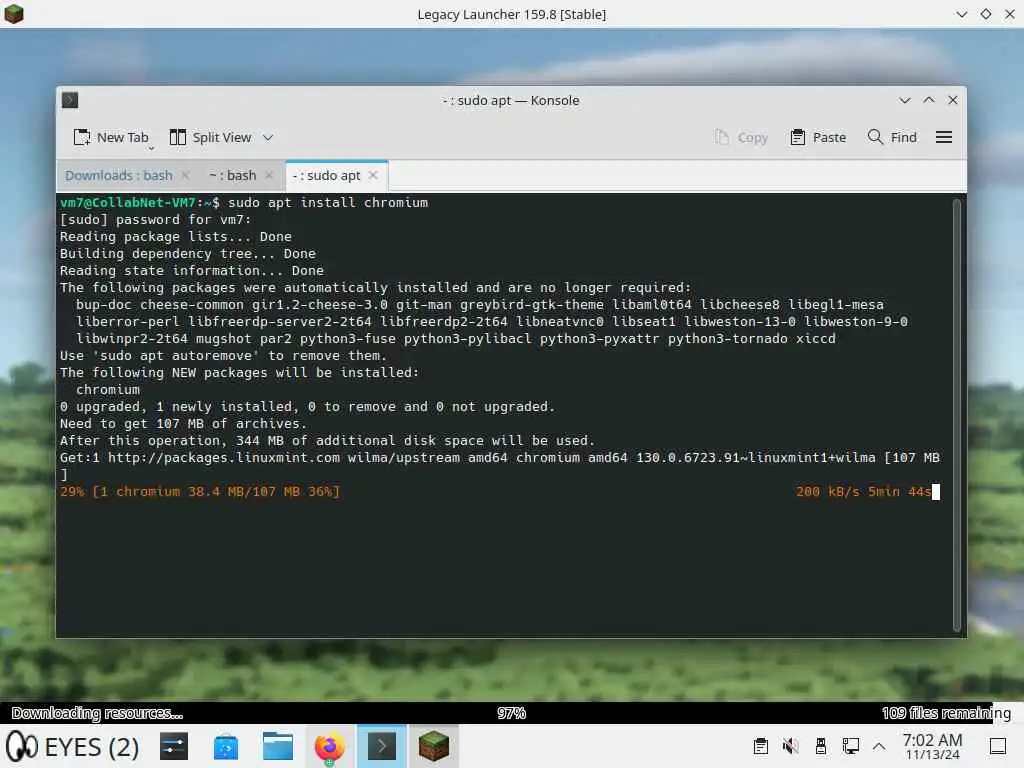1024x768 pixels.
Task: Expand hidden system tray icons
Action: tap(880, 746)
